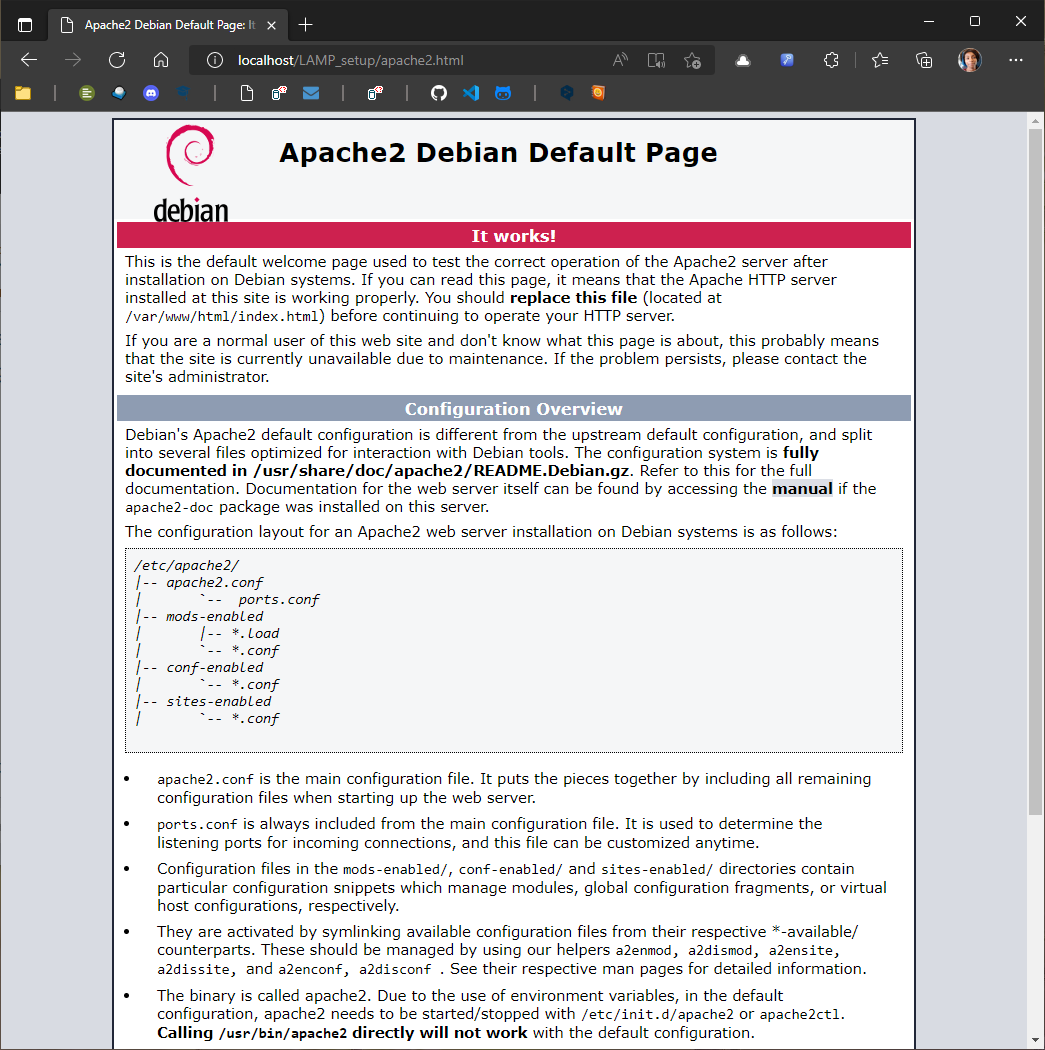This screenshot has height=1050, width=1045.
Task: Click 'ports.conf' in the config tree
Action: click(278, 600)
